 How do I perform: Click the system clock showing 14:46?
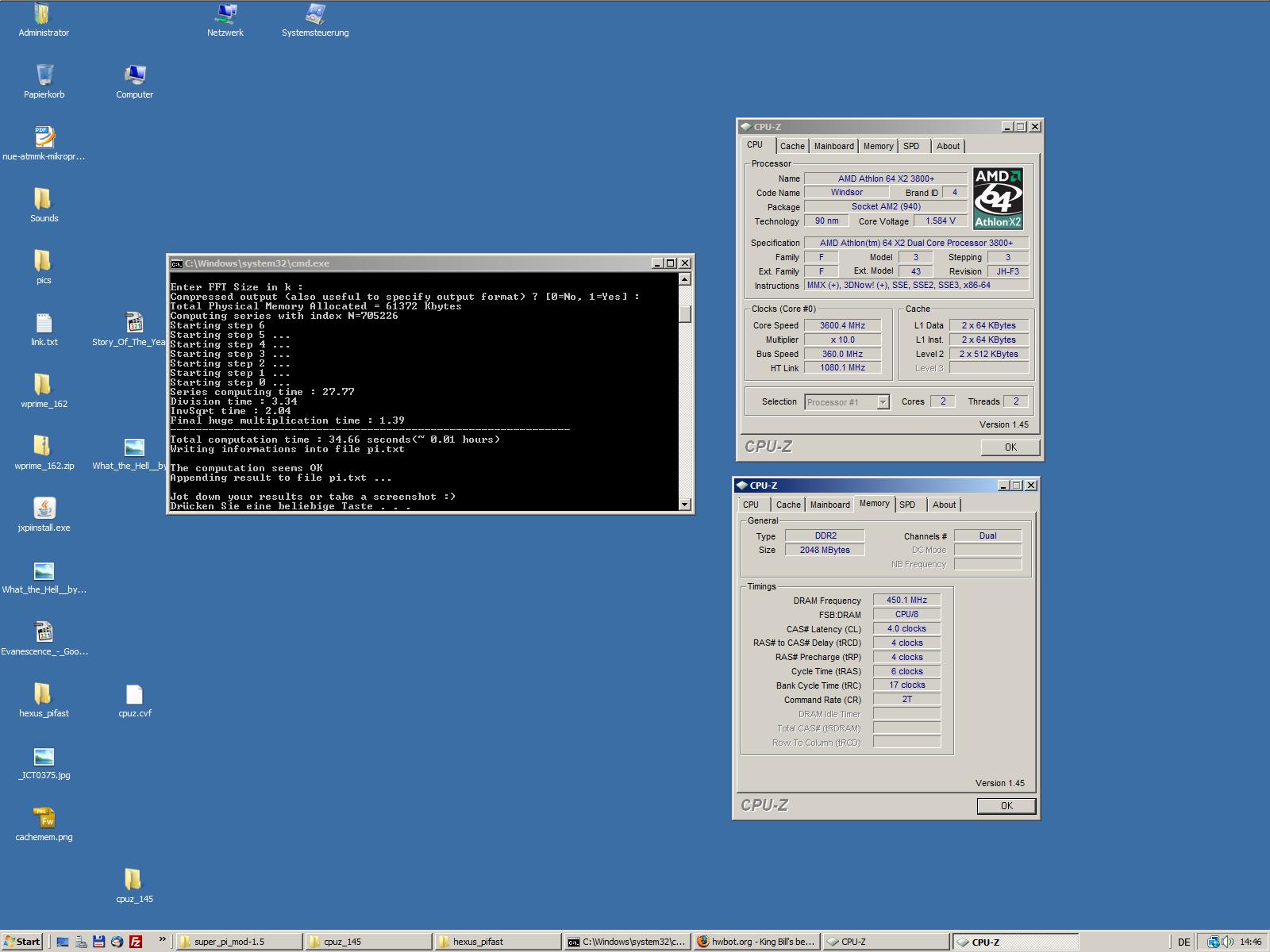(1250, 942)
